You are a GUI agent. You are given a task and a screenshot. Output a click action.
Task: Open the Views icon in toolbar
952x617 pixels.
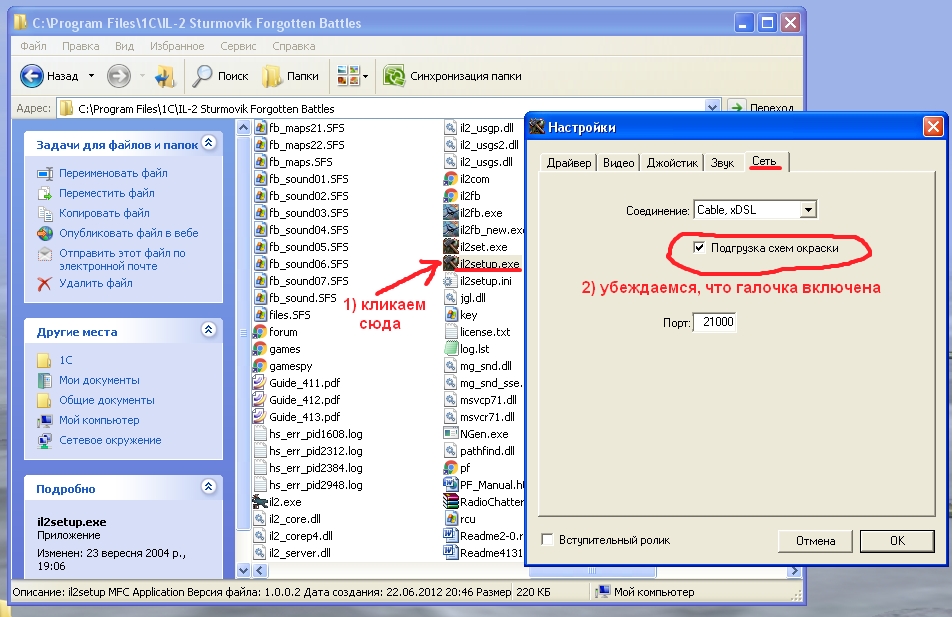tap(348, 76)
